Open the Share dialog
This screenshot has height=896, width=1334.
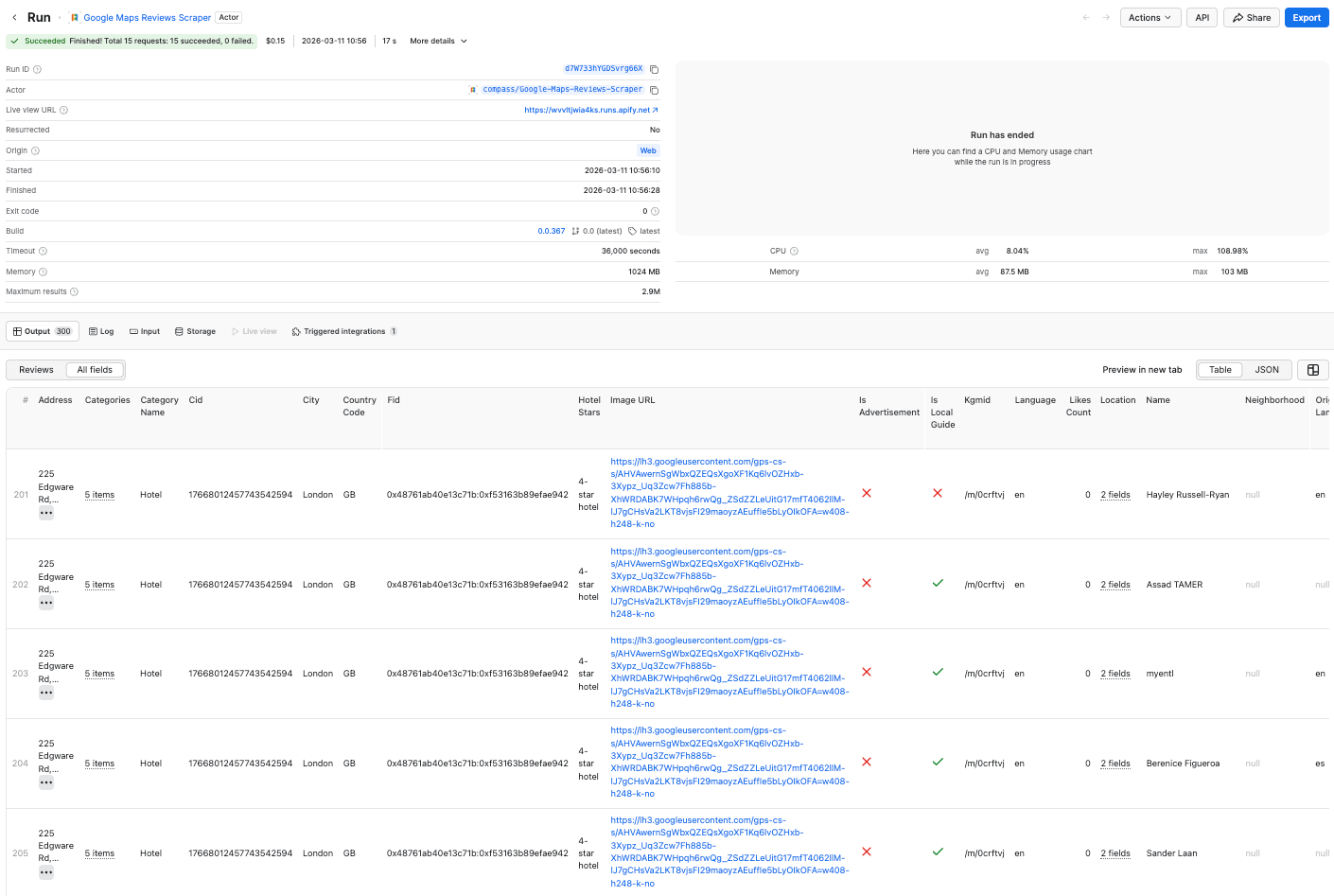click(1251, 17)
